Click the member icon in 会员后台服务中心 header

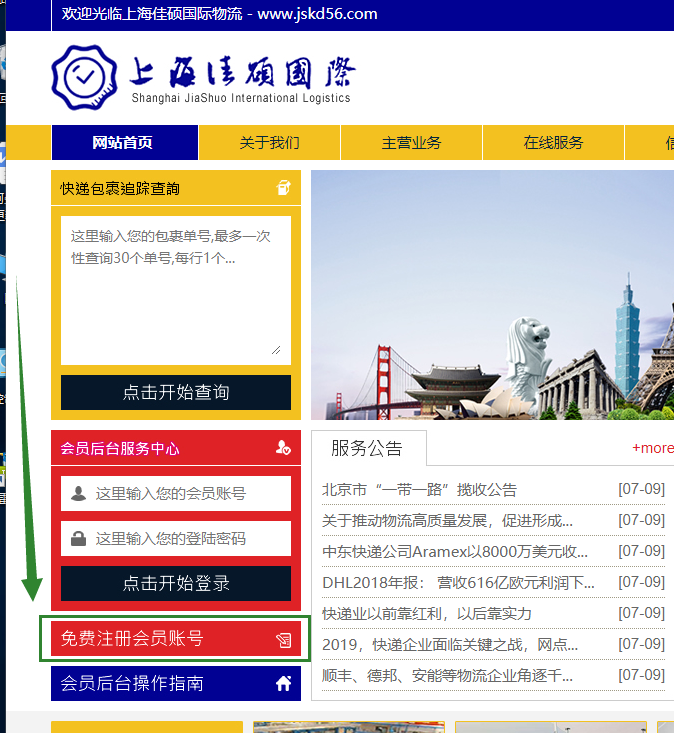283,449
